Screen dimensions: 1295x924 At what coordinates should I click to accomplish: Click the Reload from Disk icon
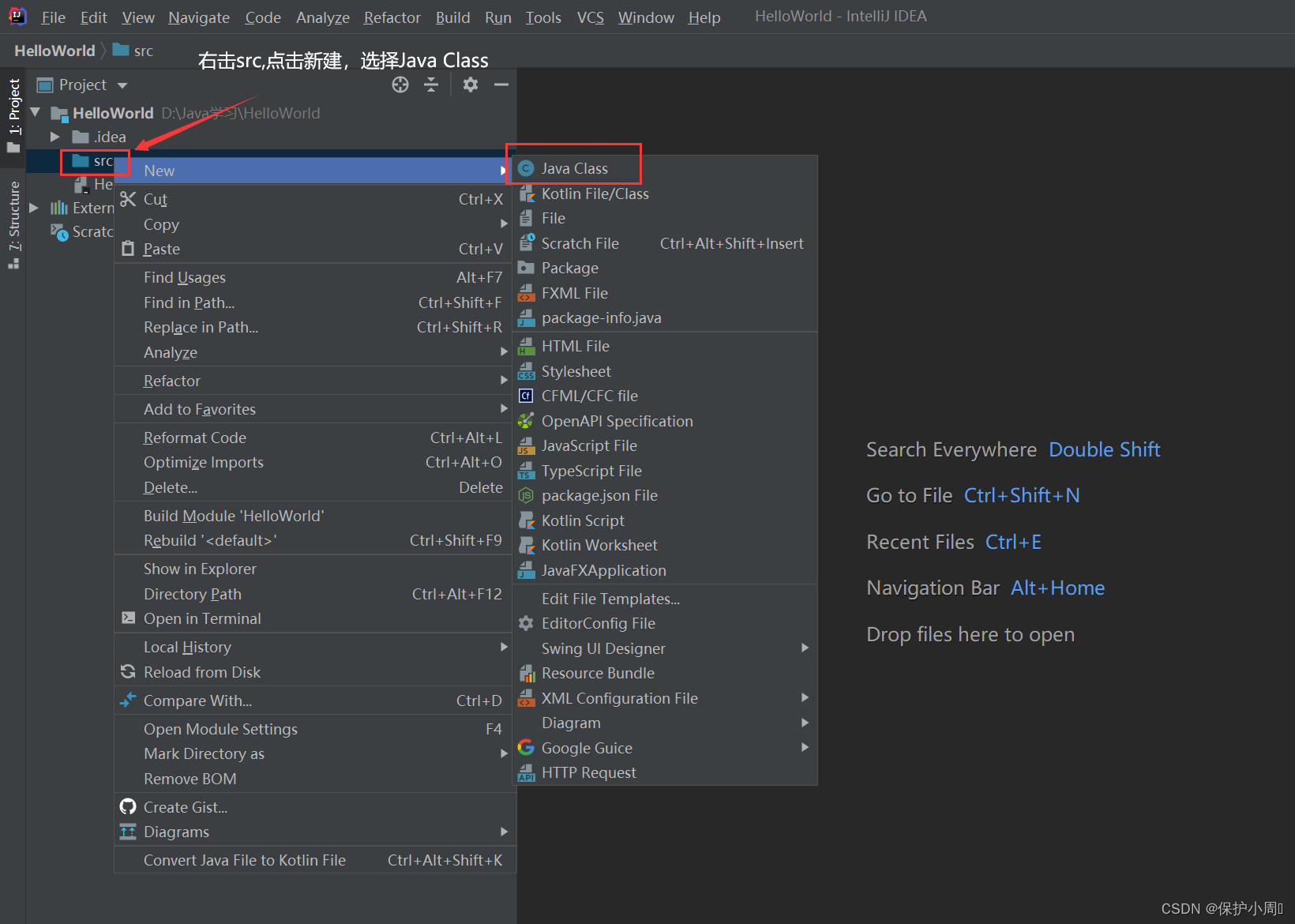[x=128, y=671]
